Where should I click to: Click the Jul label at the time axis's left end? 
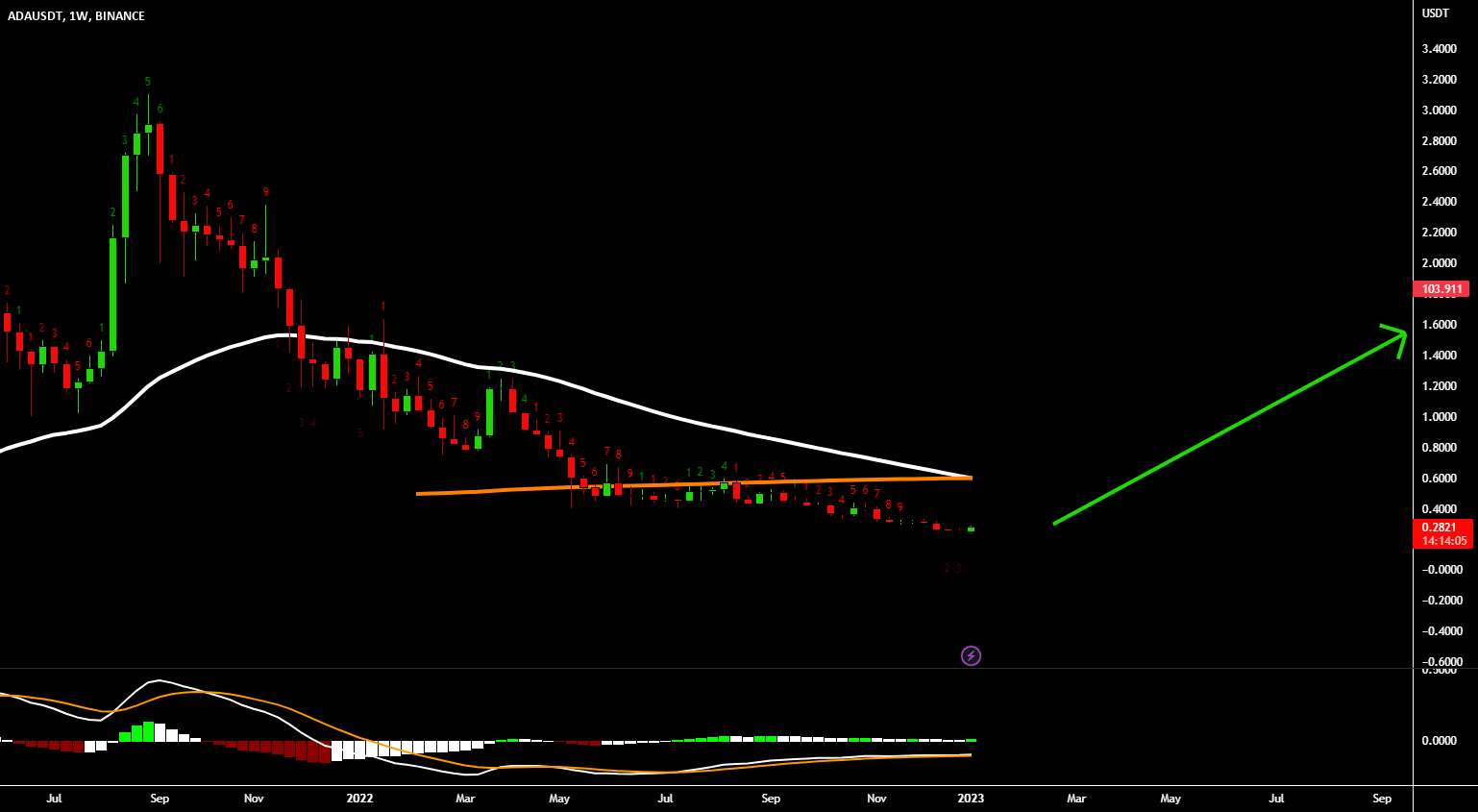pyautogui.click(x=54, y=798)
